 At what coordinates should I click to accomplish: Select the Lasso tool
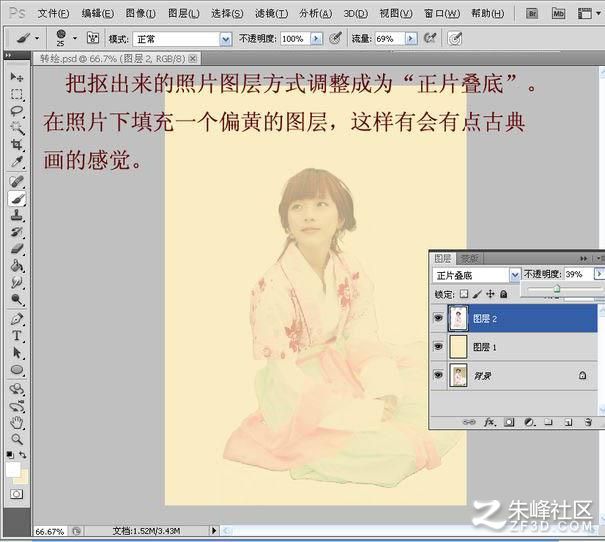click(x=17, y=111)
